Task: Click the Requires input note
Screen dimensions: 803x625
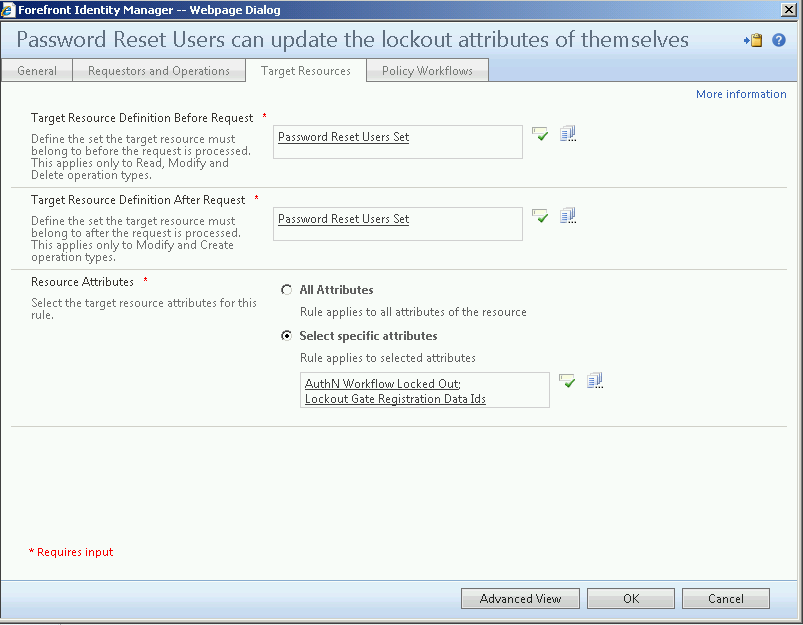Action: 71,552
